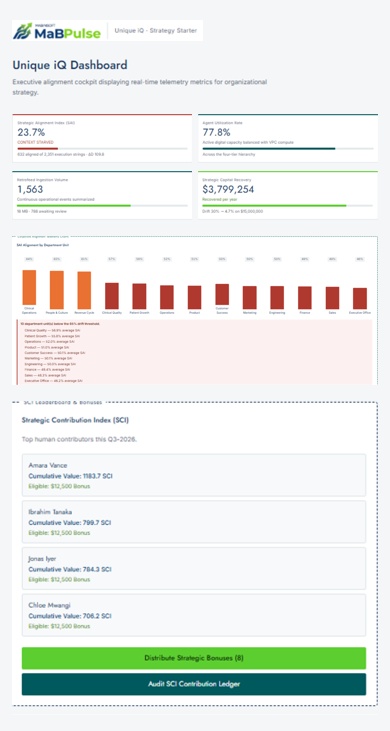The image size is (390, 731).
Task: Open Amara Vance contributor card
Action: 194,476
